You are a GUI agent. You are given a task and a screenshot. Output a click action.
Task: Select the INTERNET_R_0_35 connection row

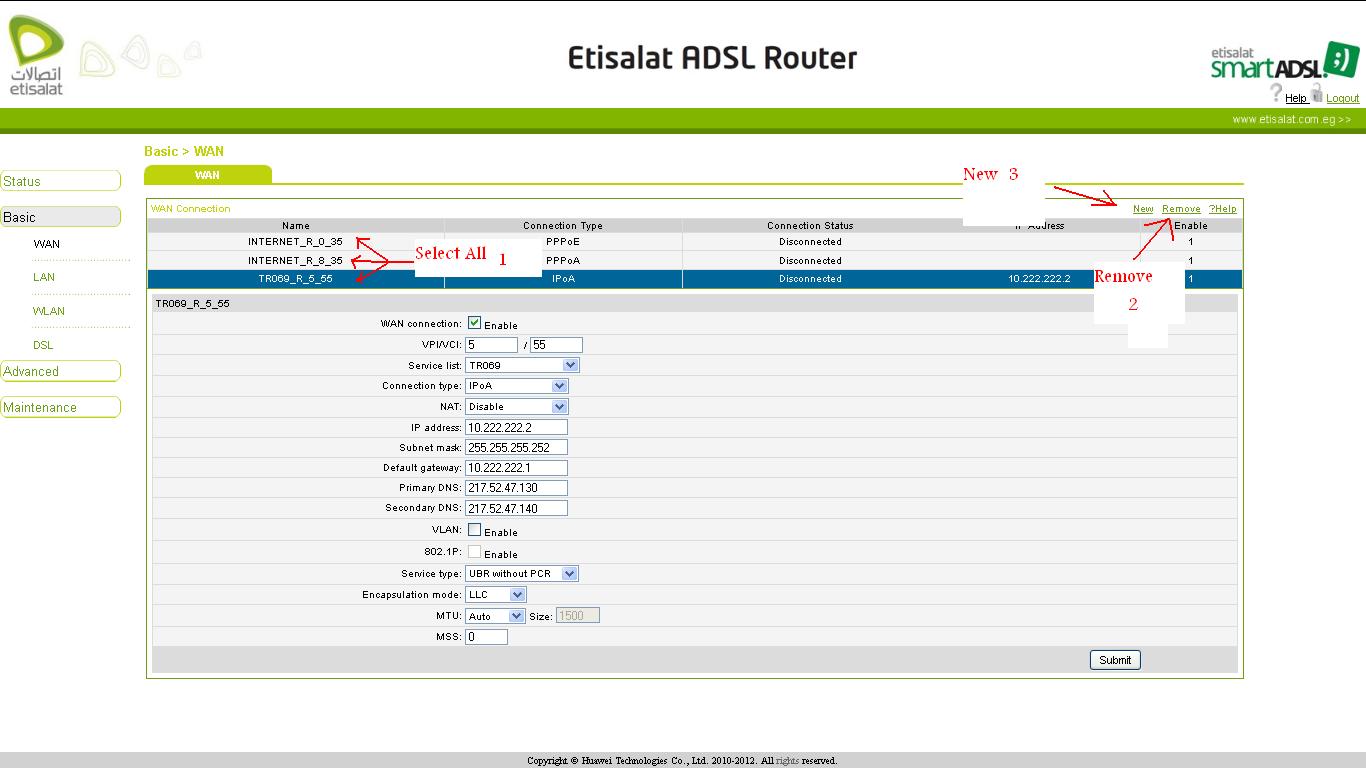[695, 242]
